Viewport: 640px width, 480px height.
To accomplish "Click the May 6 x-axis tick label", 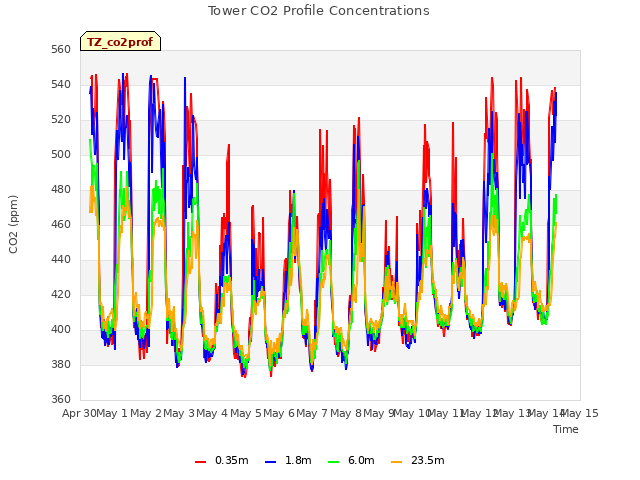I will pyautogui.click(x=279, y=413).
